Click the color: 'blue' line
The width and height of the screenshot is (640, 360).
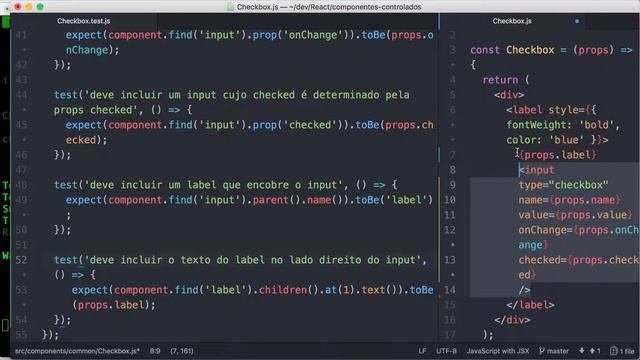[557, 140]
